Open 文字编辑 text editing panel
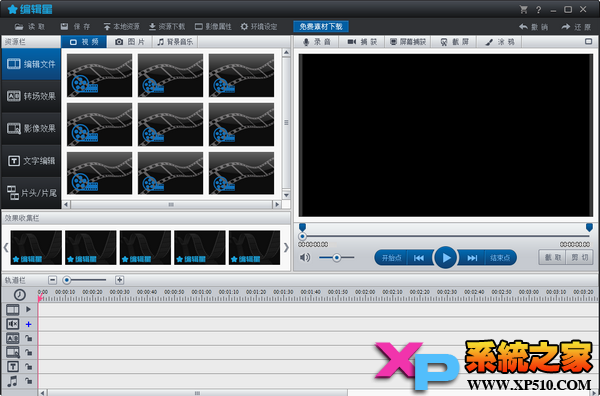 click(31, 161)
